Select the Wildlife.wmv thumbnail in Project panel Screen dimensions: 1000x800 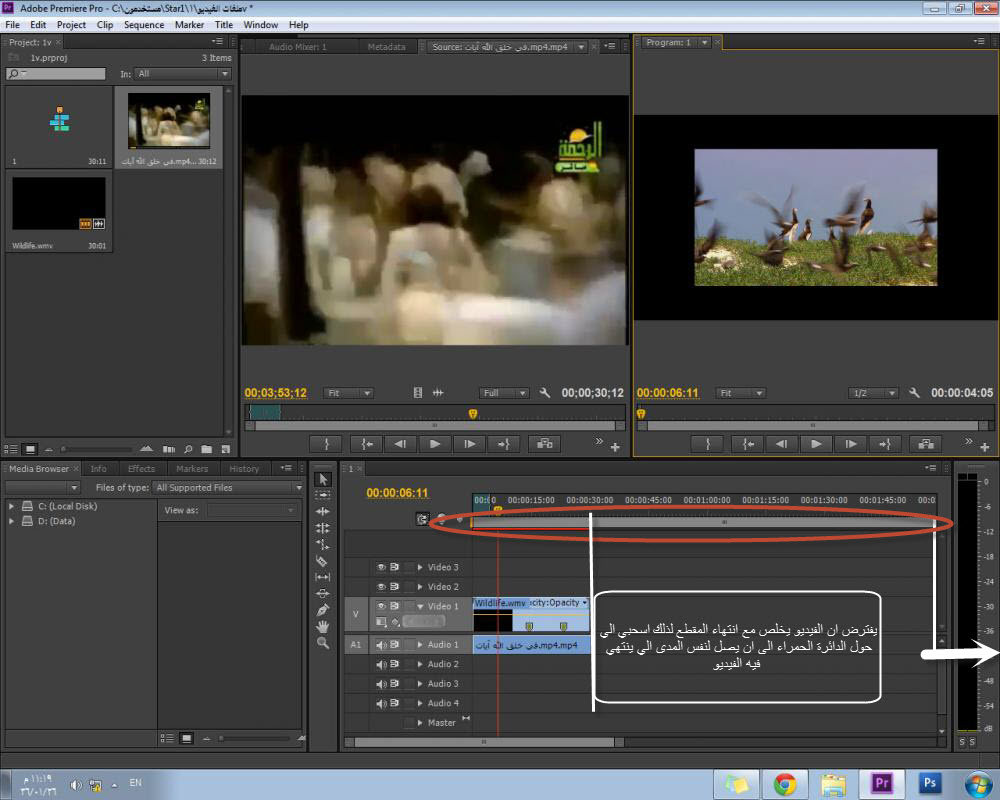59,204
